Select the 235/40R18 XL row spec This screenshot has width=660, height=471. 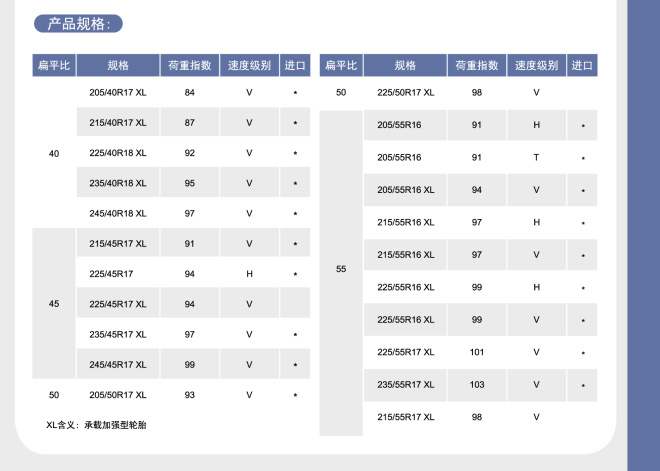(x=118, y=184)
